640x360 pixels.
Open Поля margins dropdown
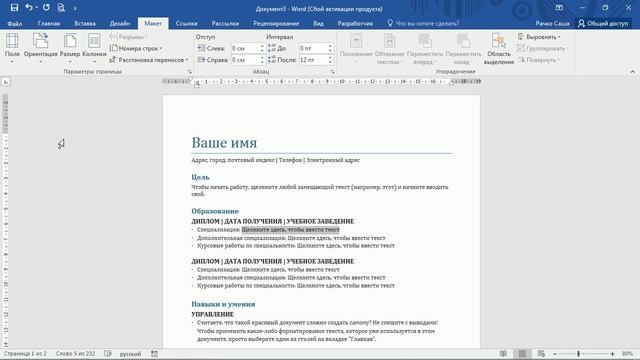(12, 48)
